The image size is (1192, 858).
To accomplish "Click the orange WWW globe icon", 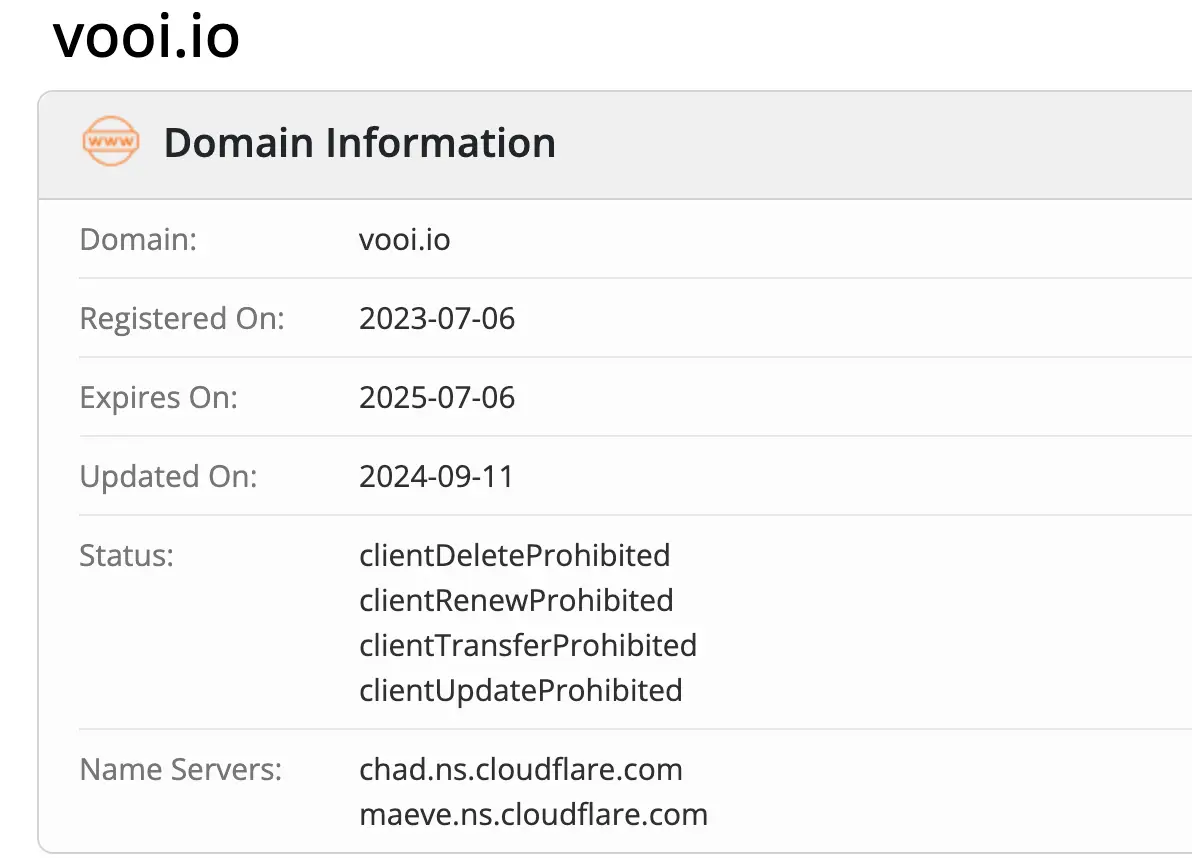I will (x=110, y=142).
